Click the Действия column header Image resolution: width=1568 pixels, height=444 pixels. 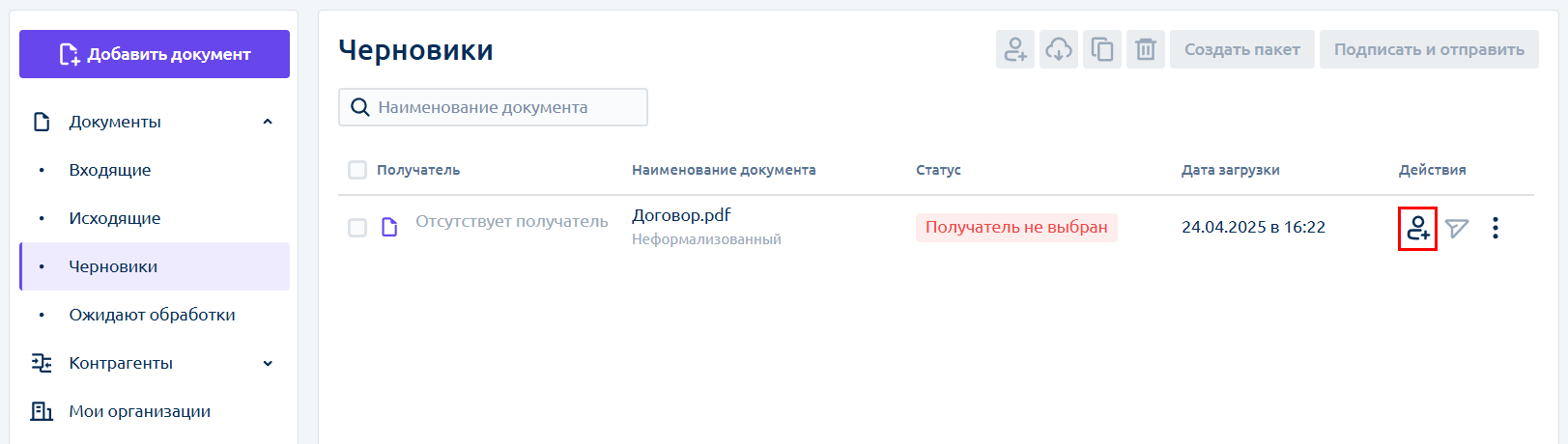coord(1432,170)
